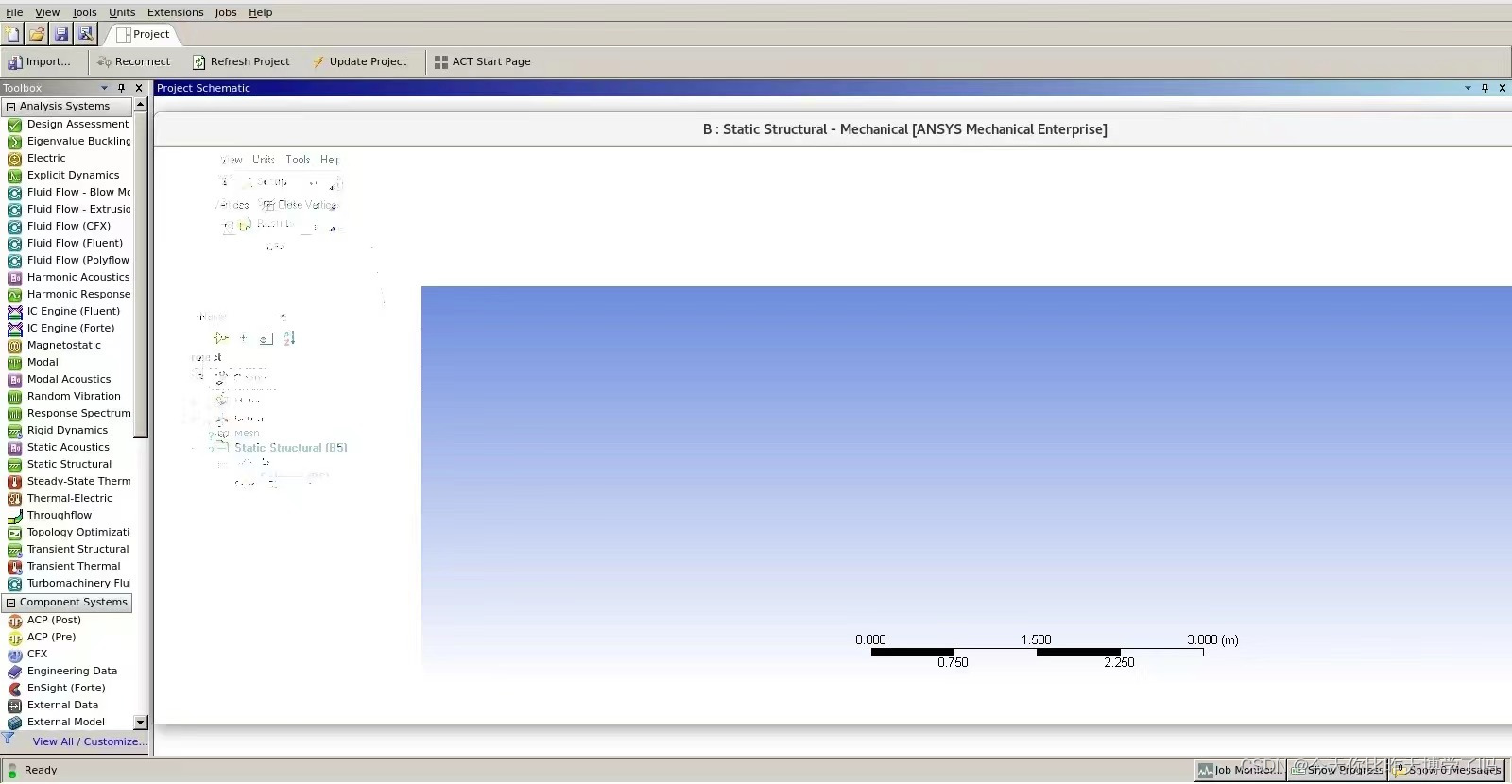Collapse the Component Systems section
The width and height of the screenshot is (1512, 784).
pos(11,603)
